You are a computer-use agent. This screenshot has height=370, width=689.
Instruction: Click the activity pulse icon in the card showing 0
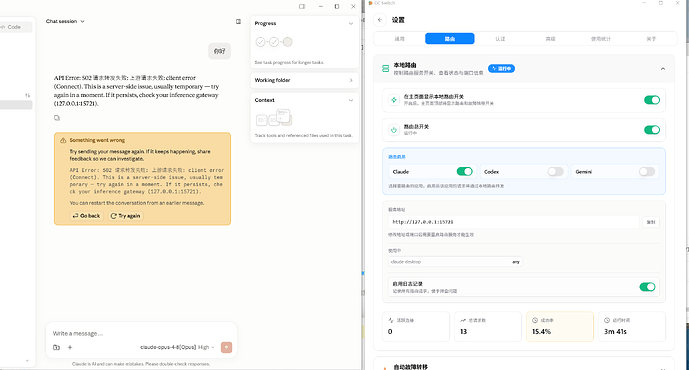coord(391,320)
